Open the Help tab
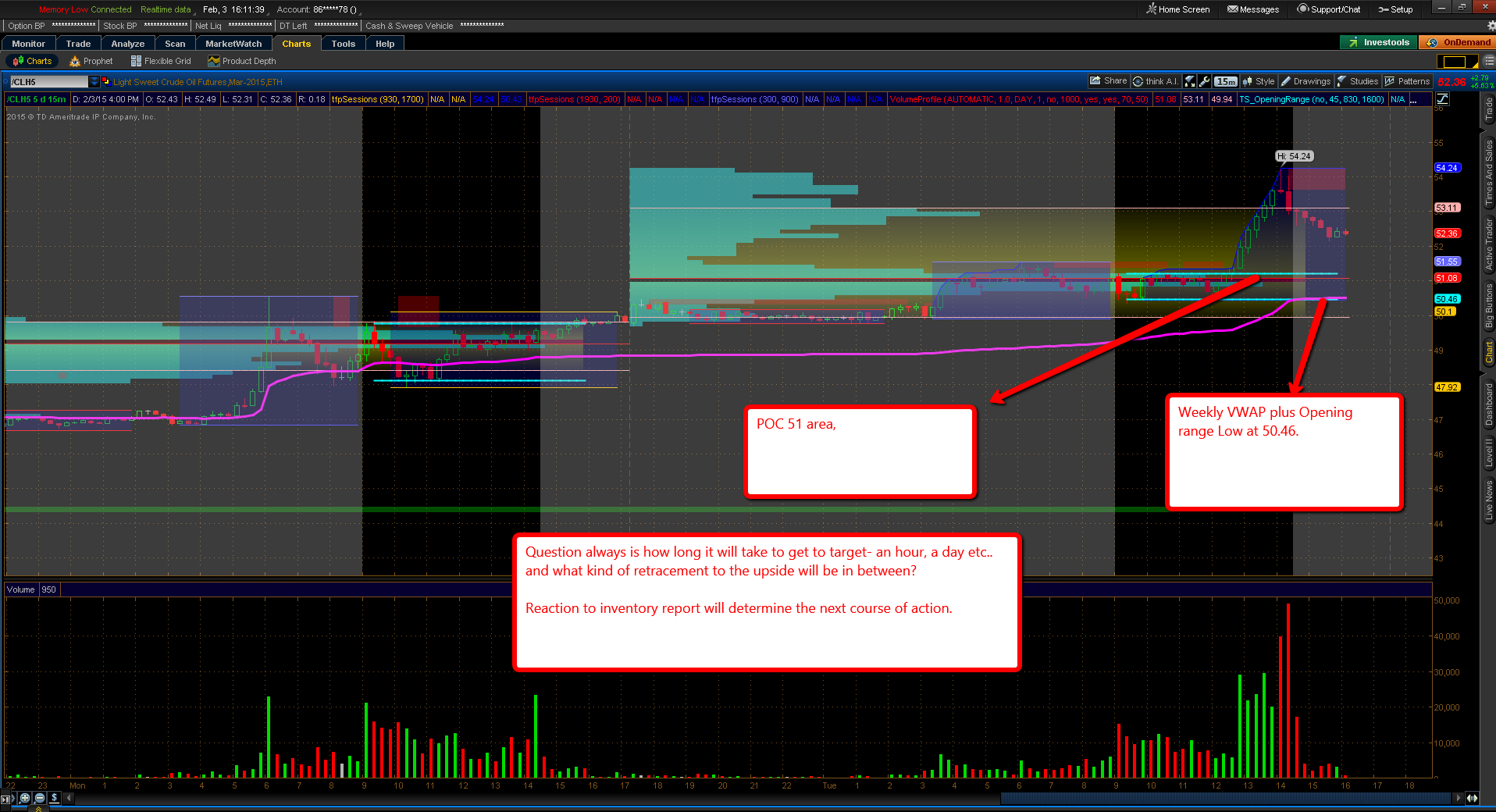Viewport: 1496px width, 812px height. [385, 44]
